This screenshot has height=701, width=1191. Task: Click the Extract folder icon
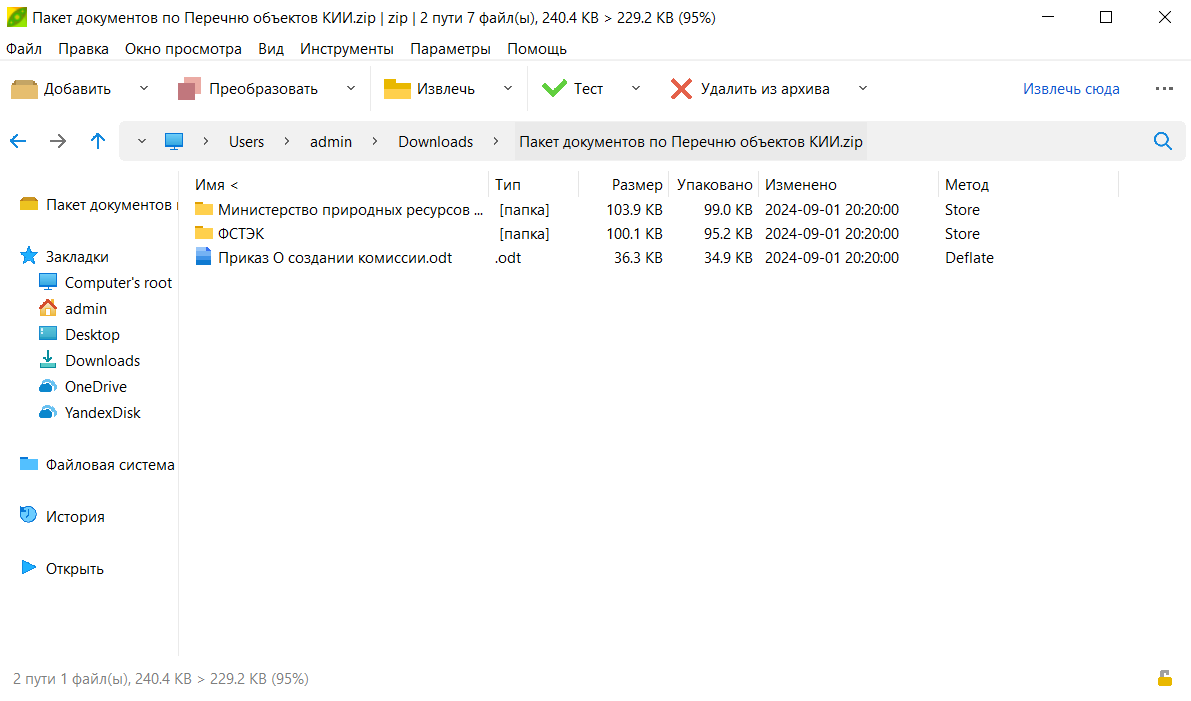point(397,89)
